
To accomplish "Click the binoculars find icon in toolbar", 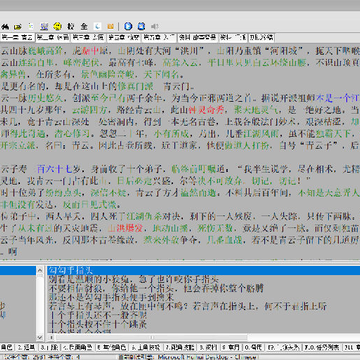I will tap(5, 26).
